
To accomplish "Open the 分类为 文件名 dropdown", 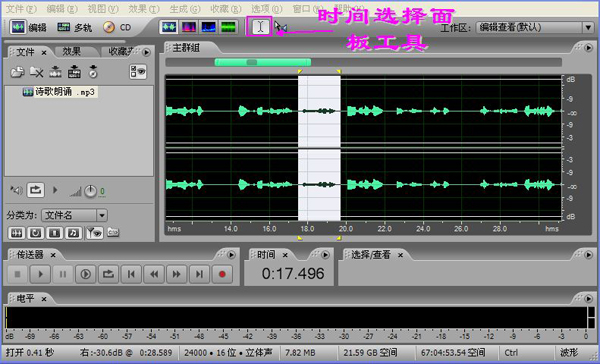I will 75,215.
